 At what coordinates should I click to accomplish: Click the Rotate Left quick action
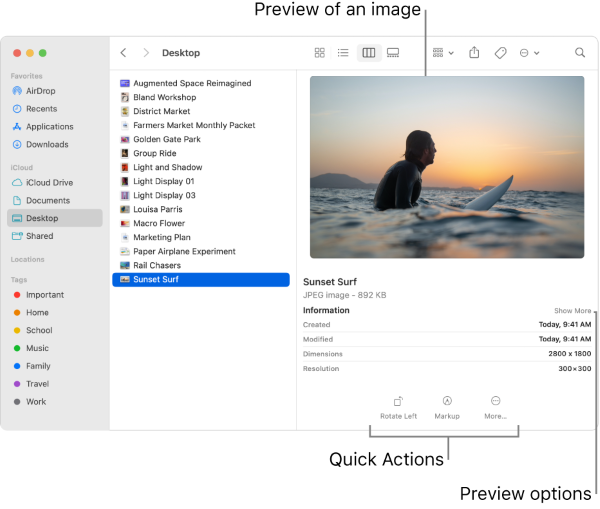(398, 408)
